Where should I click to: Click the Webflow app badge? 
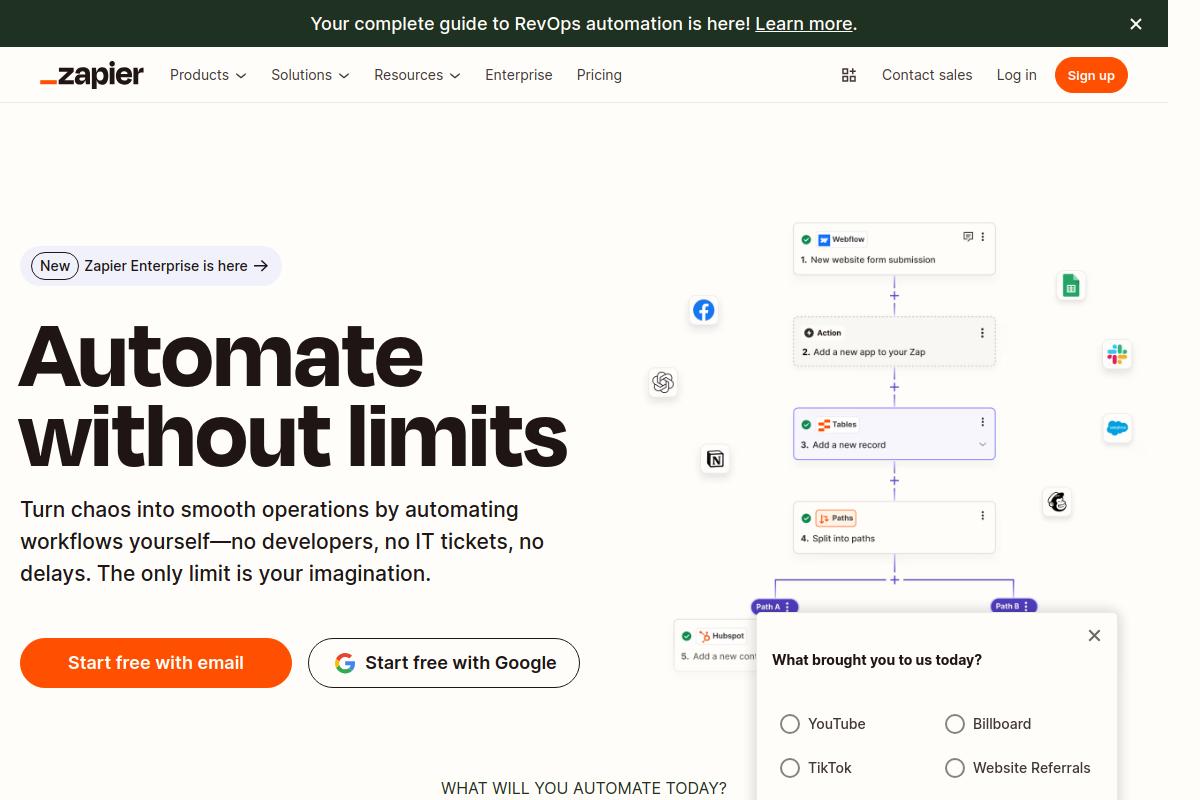(841, 240)
